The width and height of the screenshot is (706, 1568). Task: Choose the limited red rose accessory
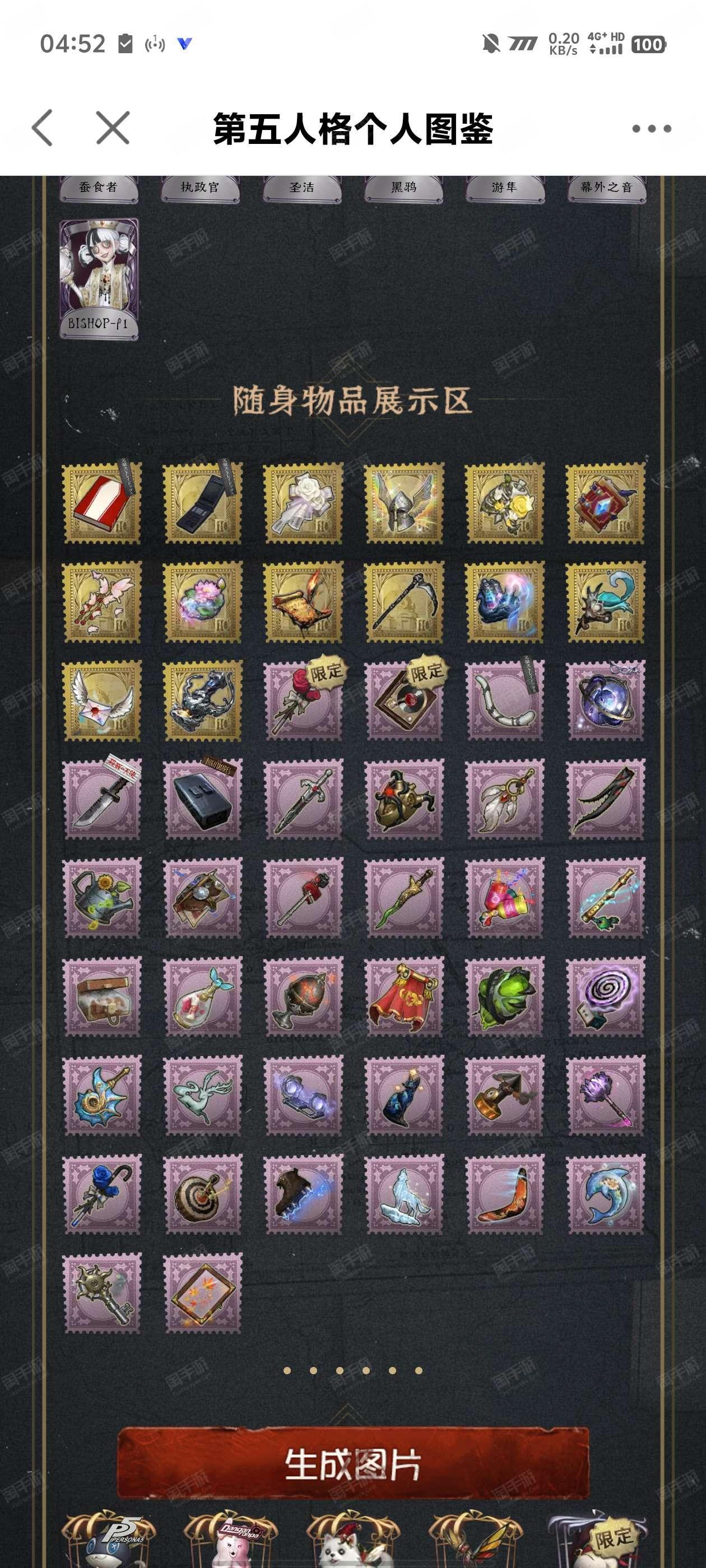pos(303,701)
